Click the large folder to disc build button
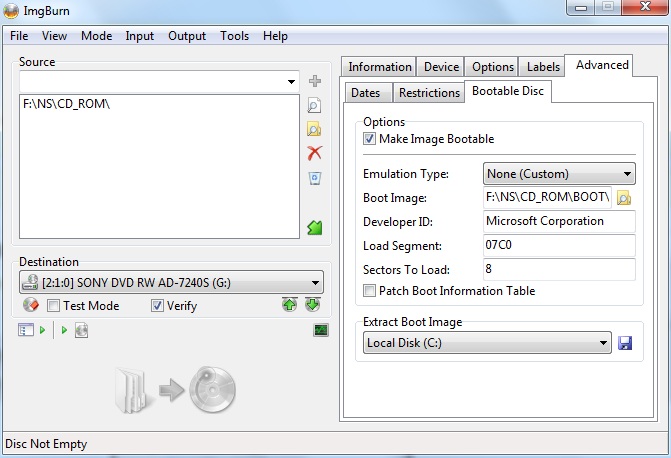 click(x=175, y=390)
